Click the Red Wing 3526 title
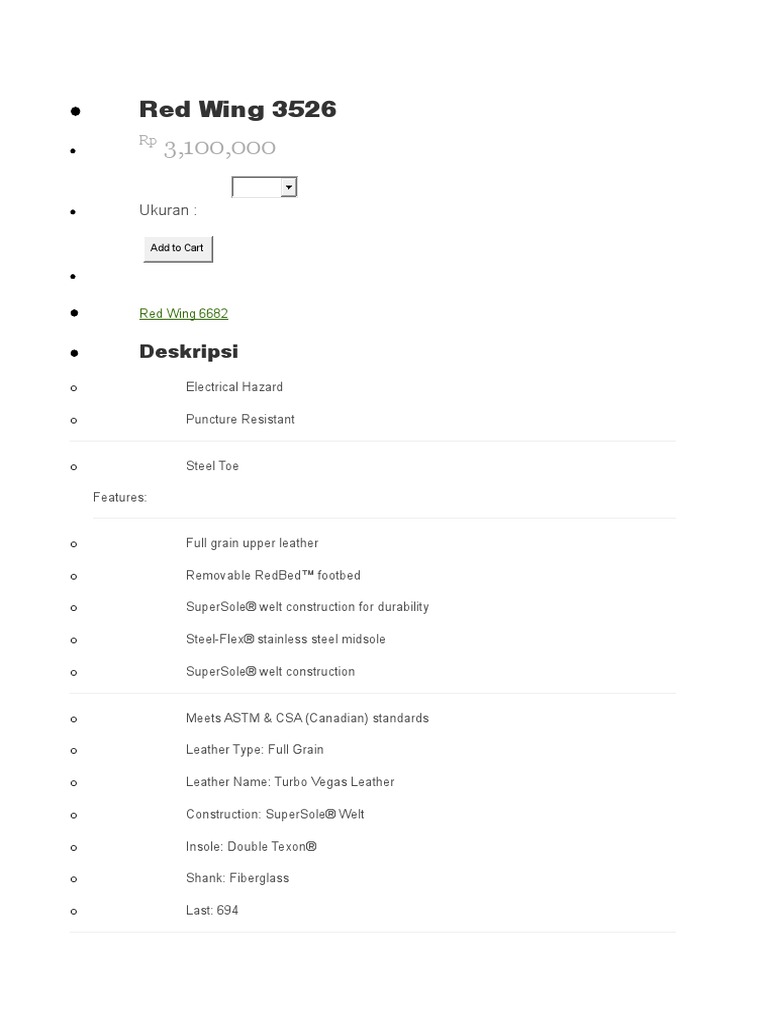Screen dimensions: 768x1024 (237, 110)
